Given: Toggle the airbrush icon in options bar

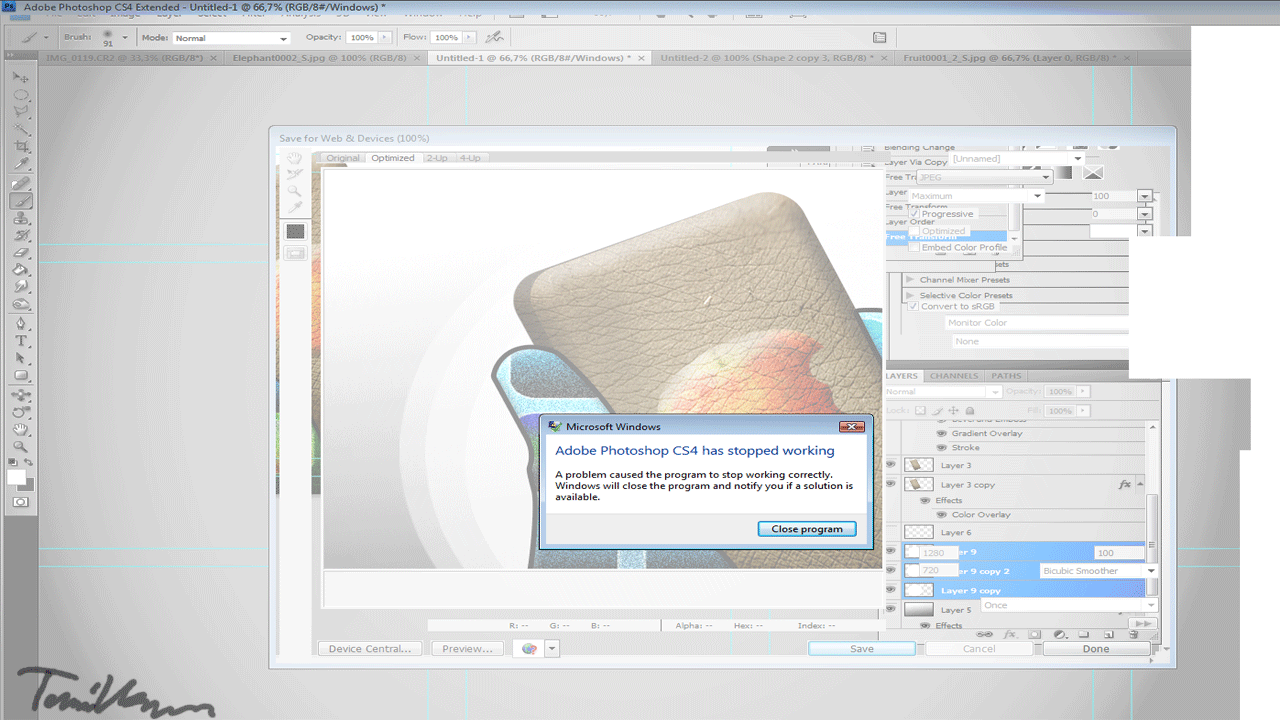Looking at the screenshot, I should (x=493, y=37).
